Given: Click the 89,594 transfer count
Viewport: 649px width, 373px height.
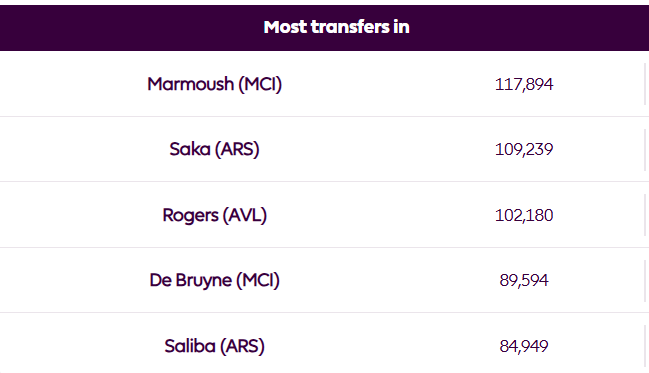Looking at the screenshot, I should 524,280.
